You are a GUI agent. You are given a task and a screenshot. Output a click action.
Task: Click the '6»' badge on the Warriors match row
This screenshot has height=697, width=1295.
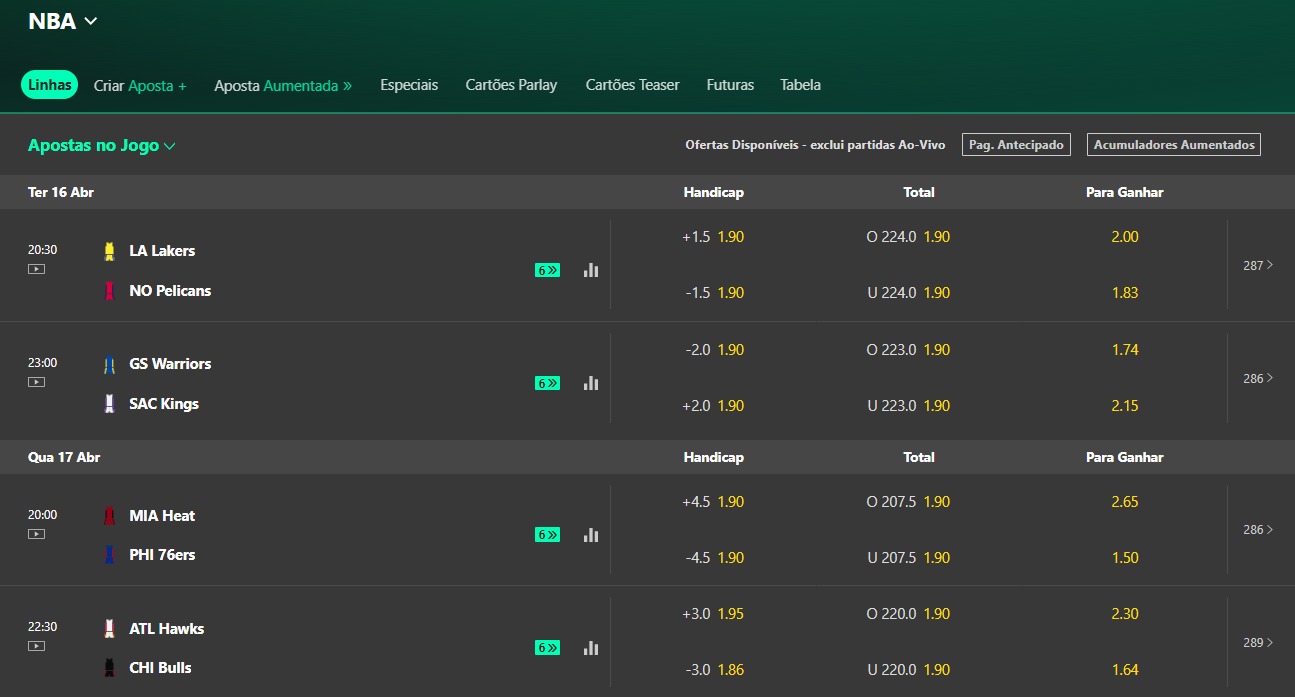(x=546, y=382)
